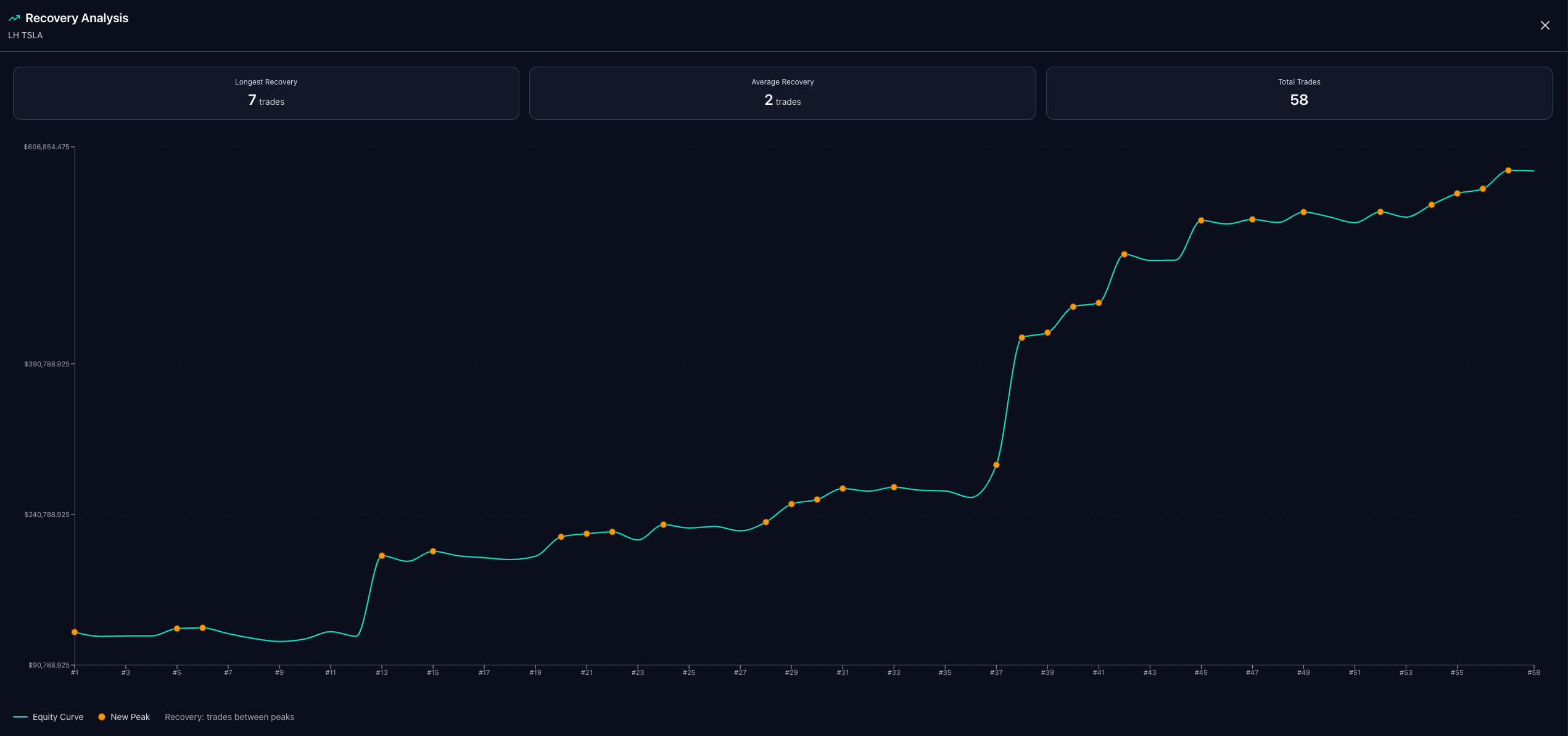Screen dimensions: 1568x736
Task: Click the #29 x-axis tick label
Action: click(791, 672)
